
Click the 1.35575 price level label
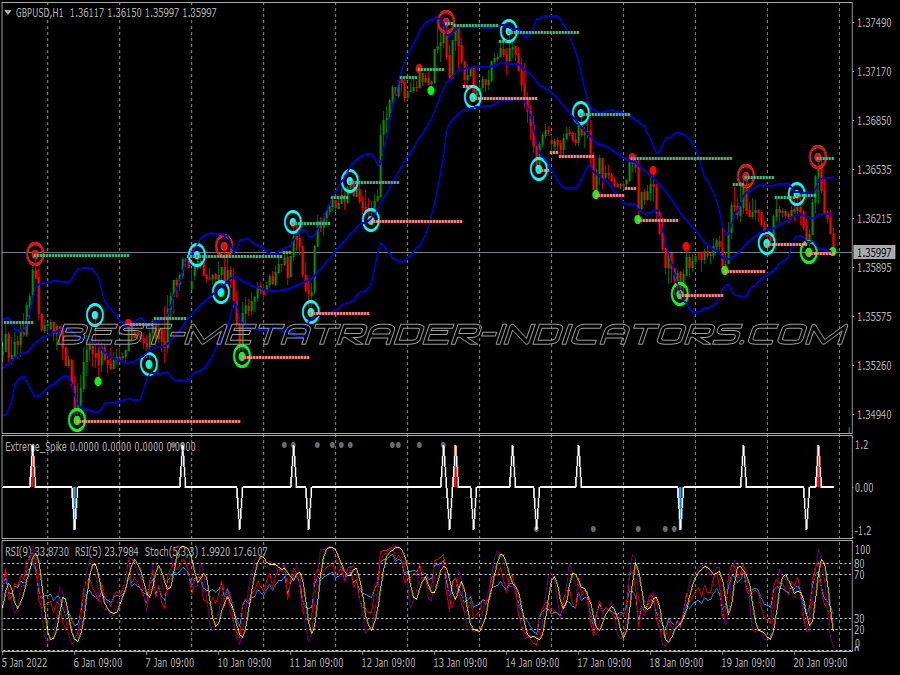click(x=874, y=317)
